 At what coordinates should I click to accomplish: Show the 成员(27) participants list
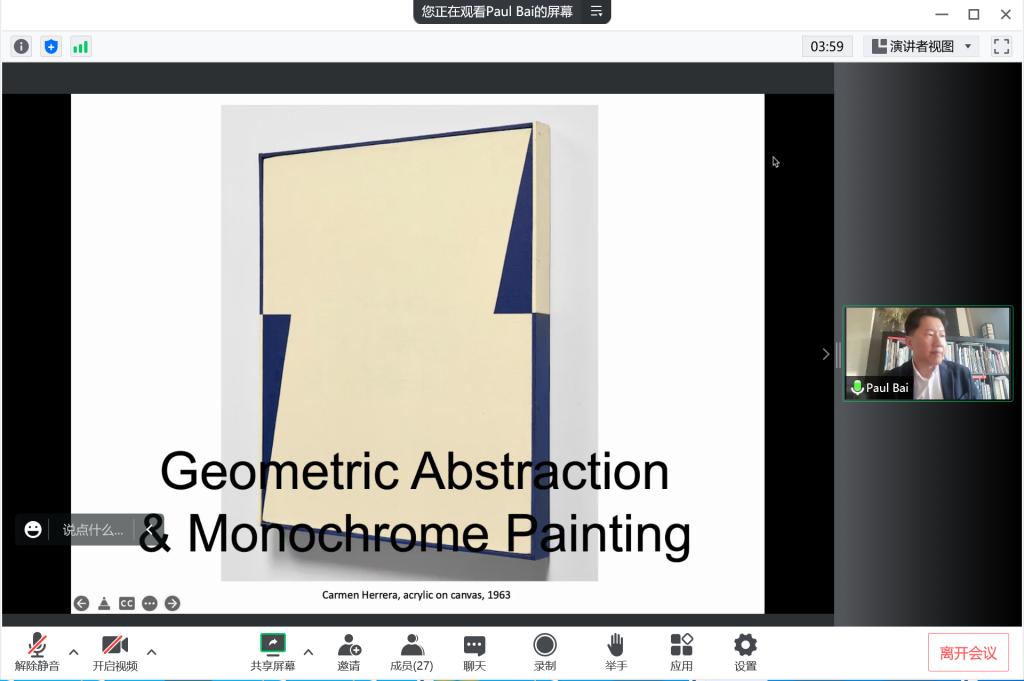[x=411, y=652]
